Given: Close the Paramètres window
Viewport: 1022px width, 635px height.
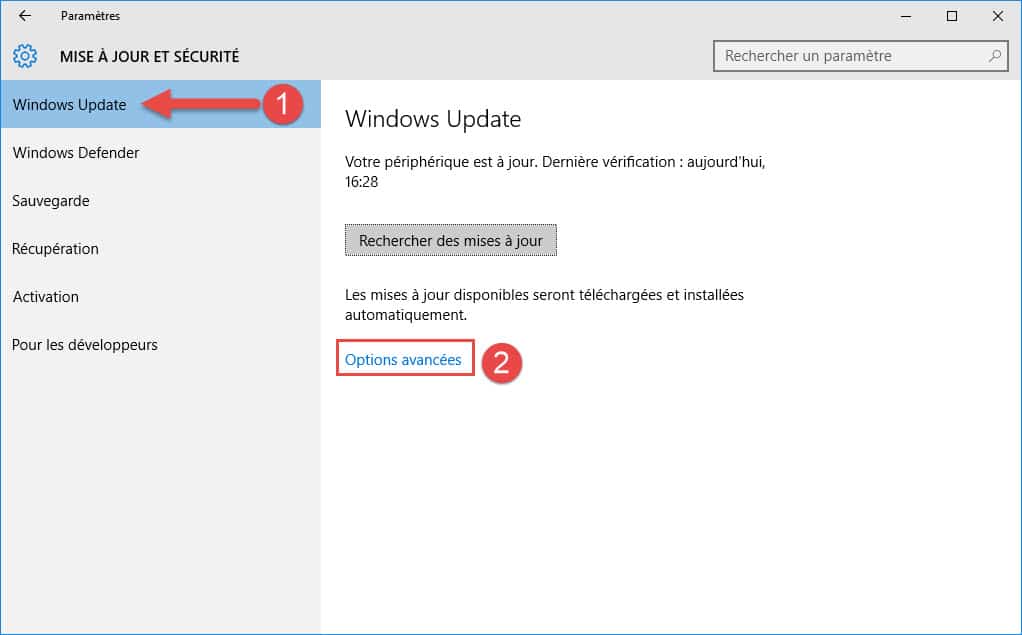Looking at the screenshot, I should pos(998,16).
